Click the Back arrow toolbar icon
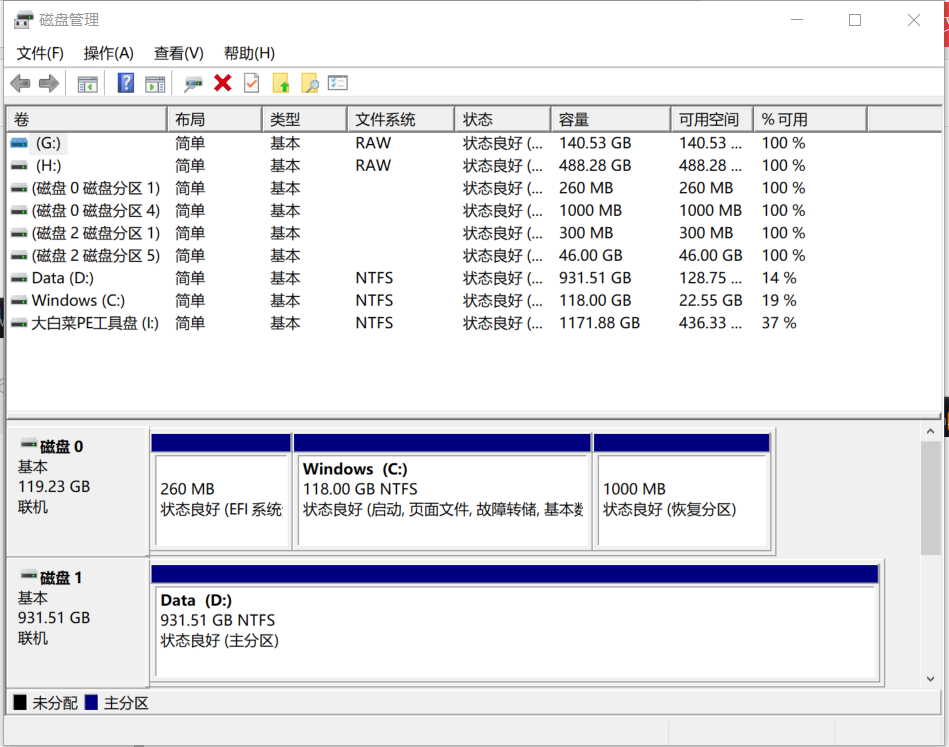 [x=21, y=84]
